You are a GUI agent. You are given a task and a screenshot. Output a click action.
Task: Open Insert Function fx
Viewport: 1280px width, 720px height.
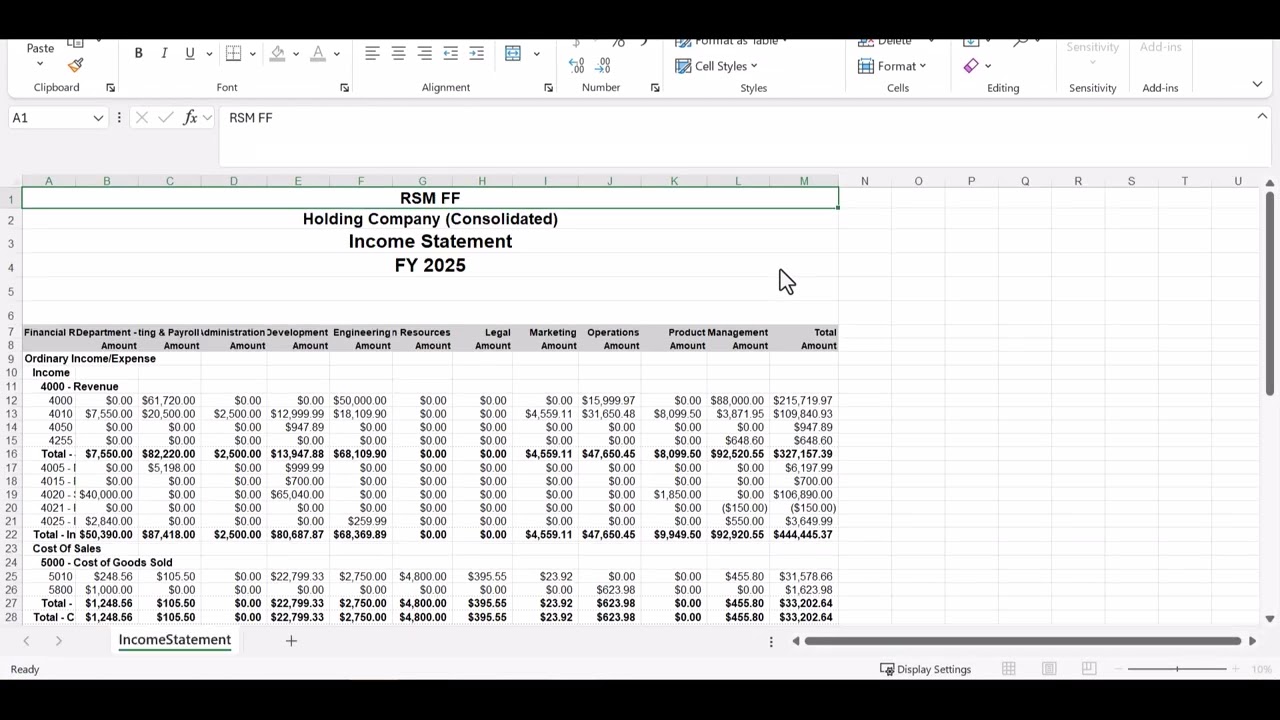click(x=190, y=118)
